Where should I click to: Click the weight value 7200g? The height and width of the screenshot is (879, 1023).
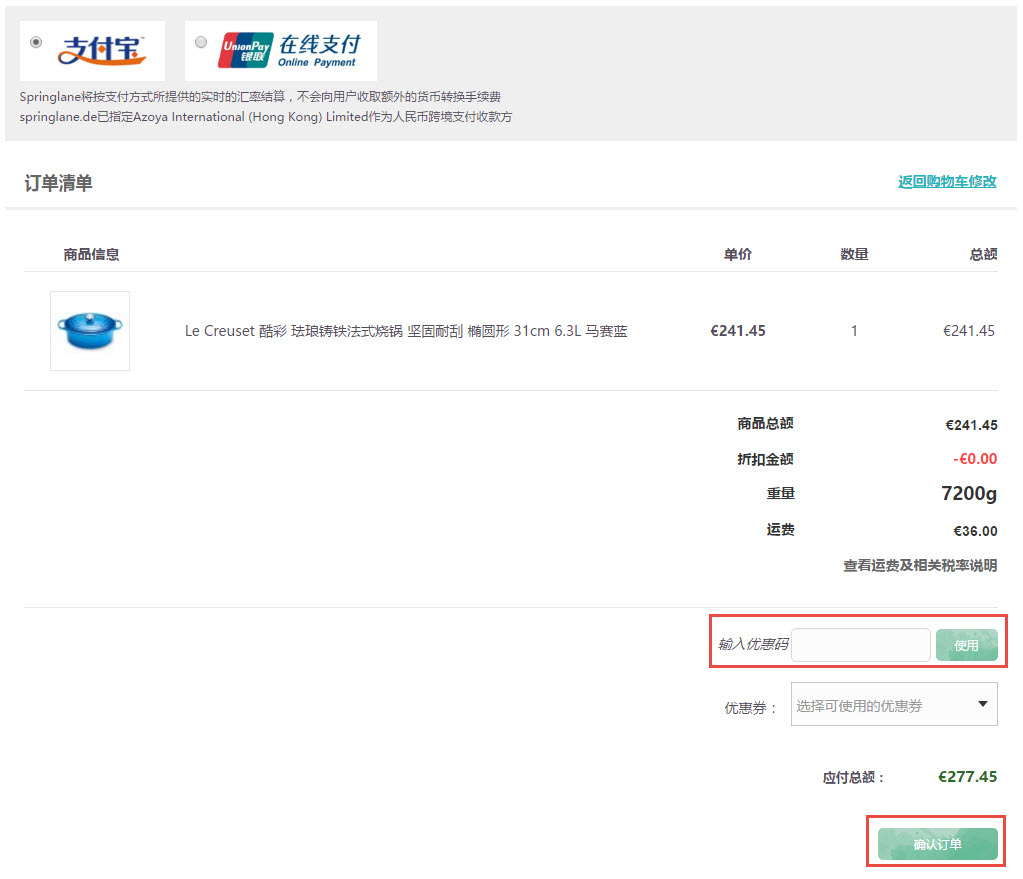pos(969,493)
